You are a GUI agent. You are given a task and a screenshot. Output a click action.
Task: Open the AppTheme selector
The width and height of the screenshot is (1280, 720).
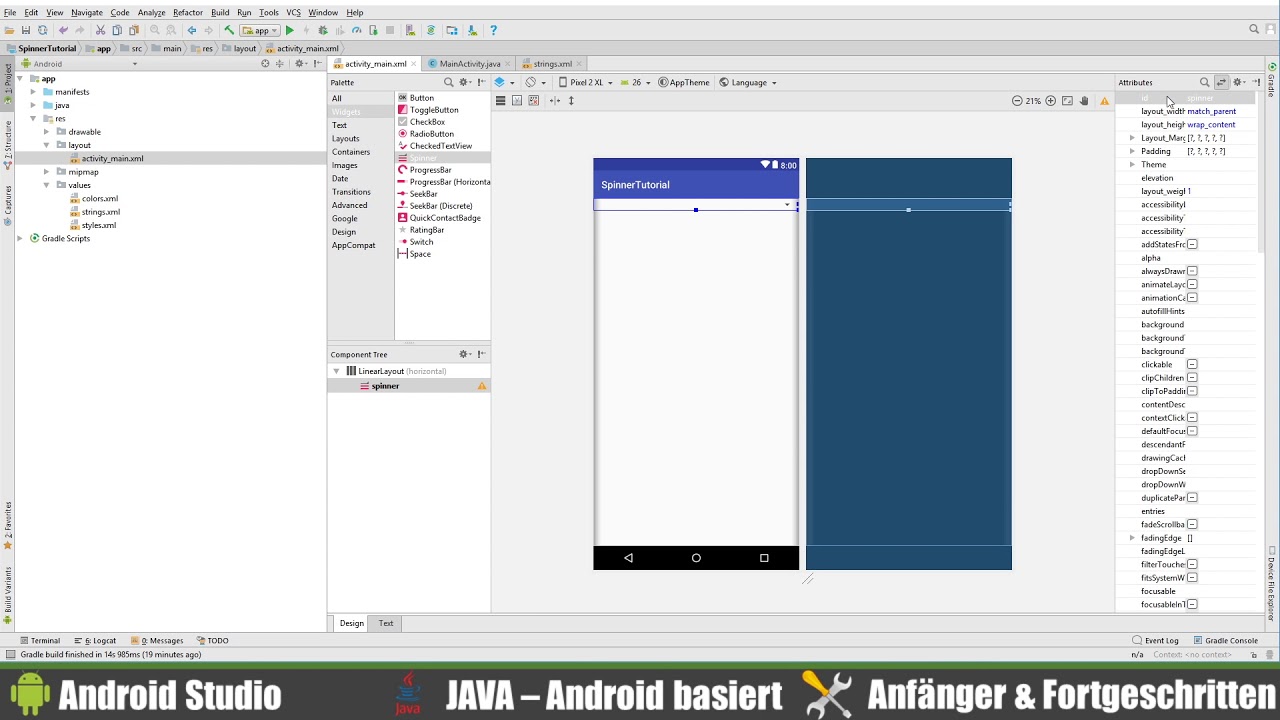point(684,82)
